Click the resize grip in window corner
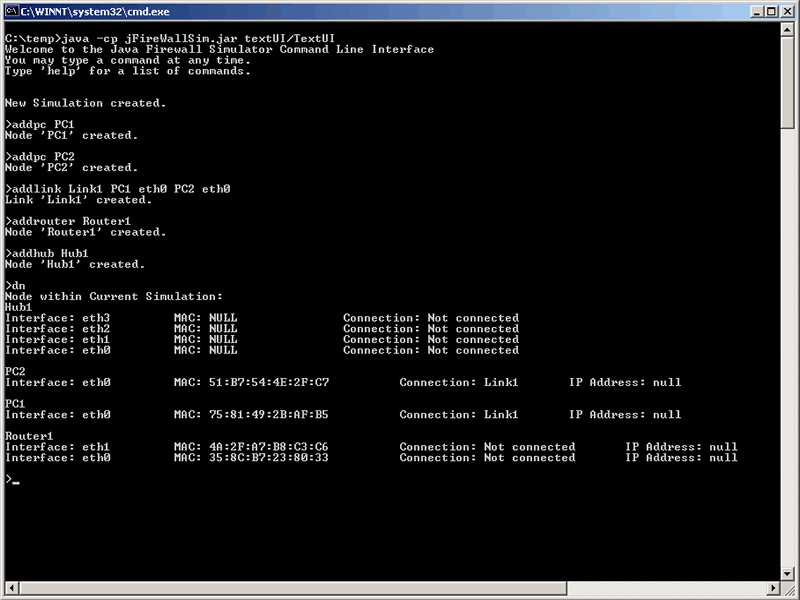This screenshot has width=800, height=600. [x=788, y=589]
